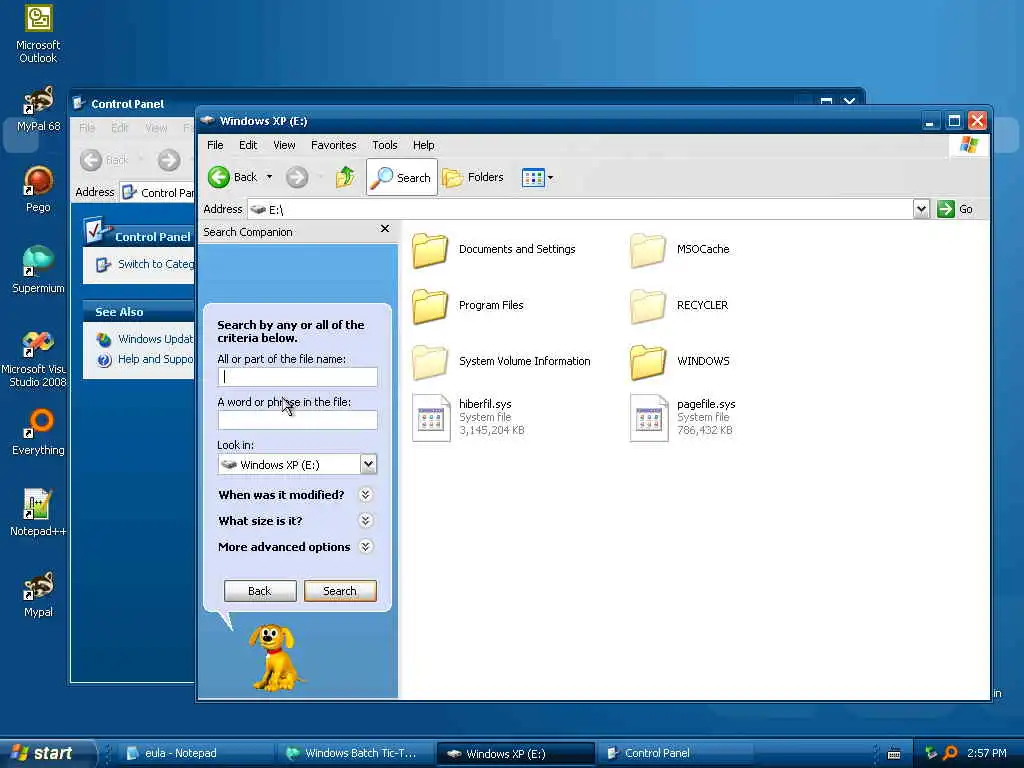The height and width of the screenshot is (768, 1024).
Task: Expand When was it modified options
Action: pos(366,494)
